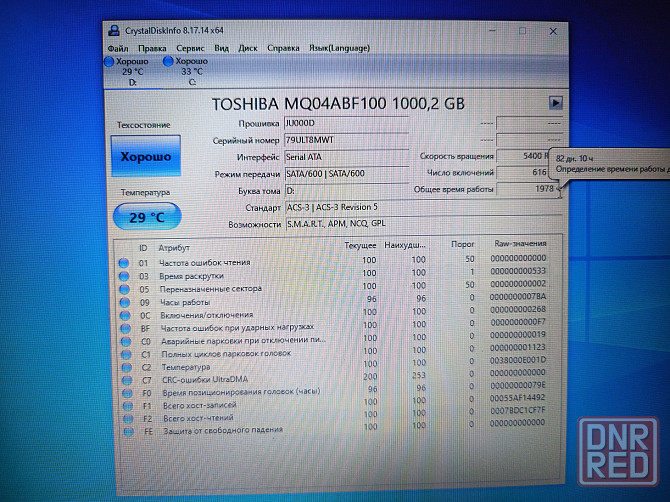Open the Вид menu
The image size is (670, 502).
click(221, 48)
